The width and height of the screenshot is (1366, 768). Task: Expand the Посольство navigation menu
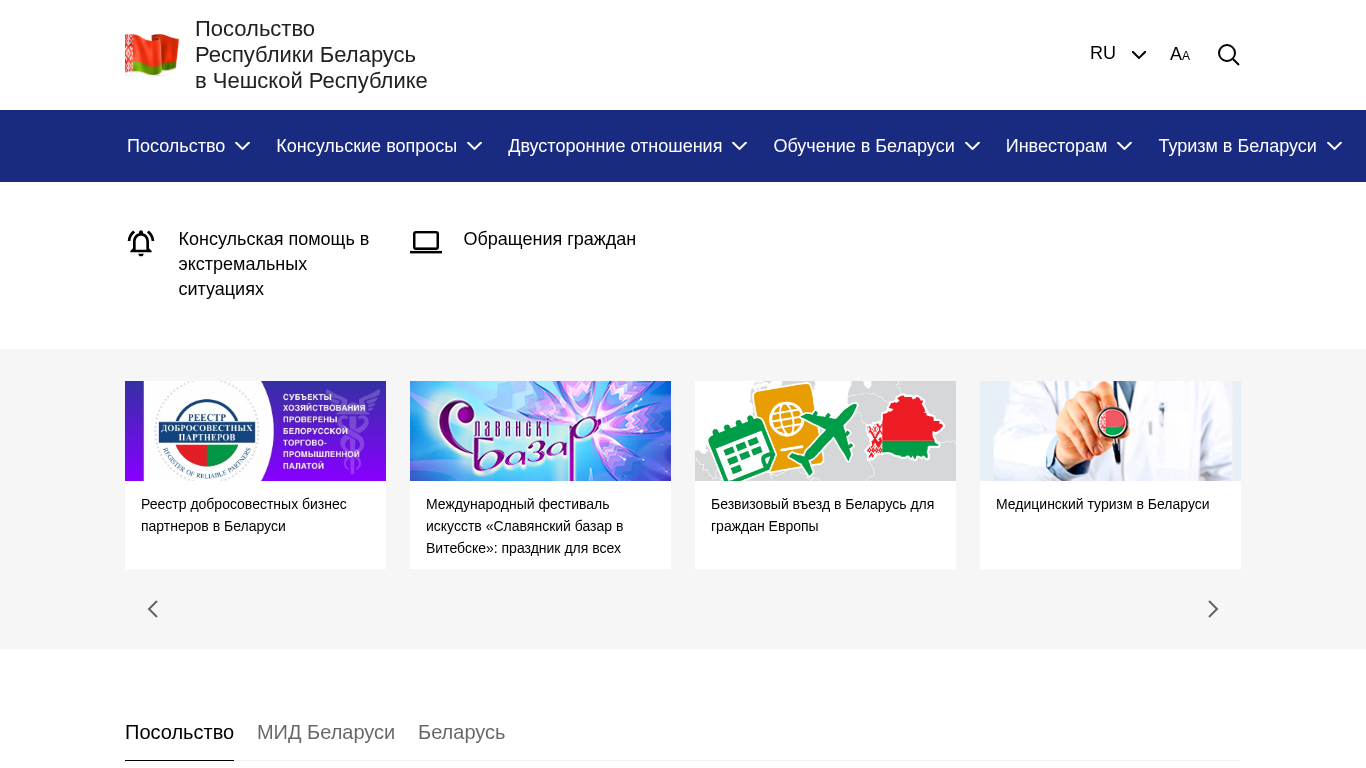[188, 146]
